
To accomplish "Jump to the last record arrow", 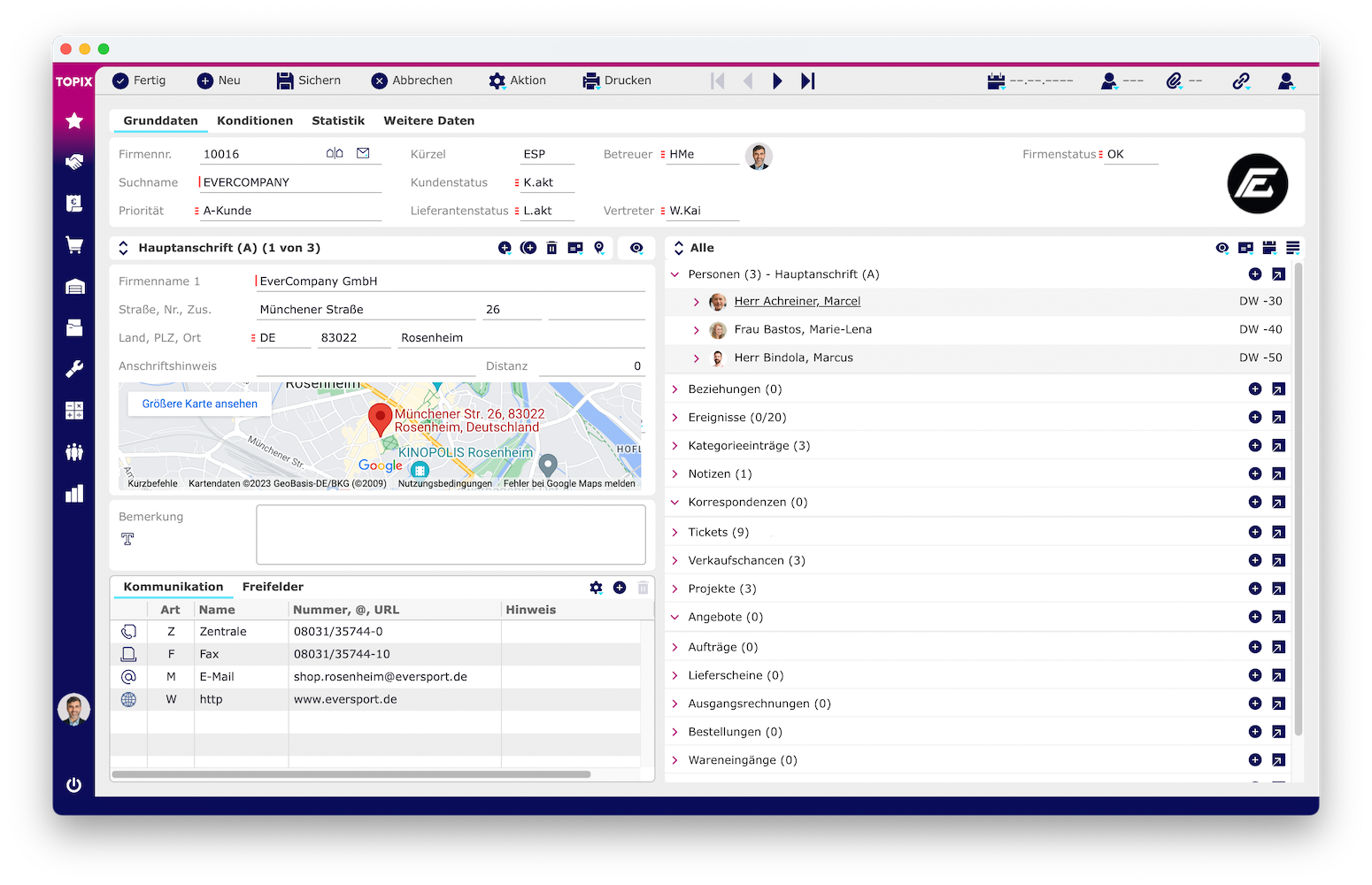I will pyautogui.click(x=807, y=81).
